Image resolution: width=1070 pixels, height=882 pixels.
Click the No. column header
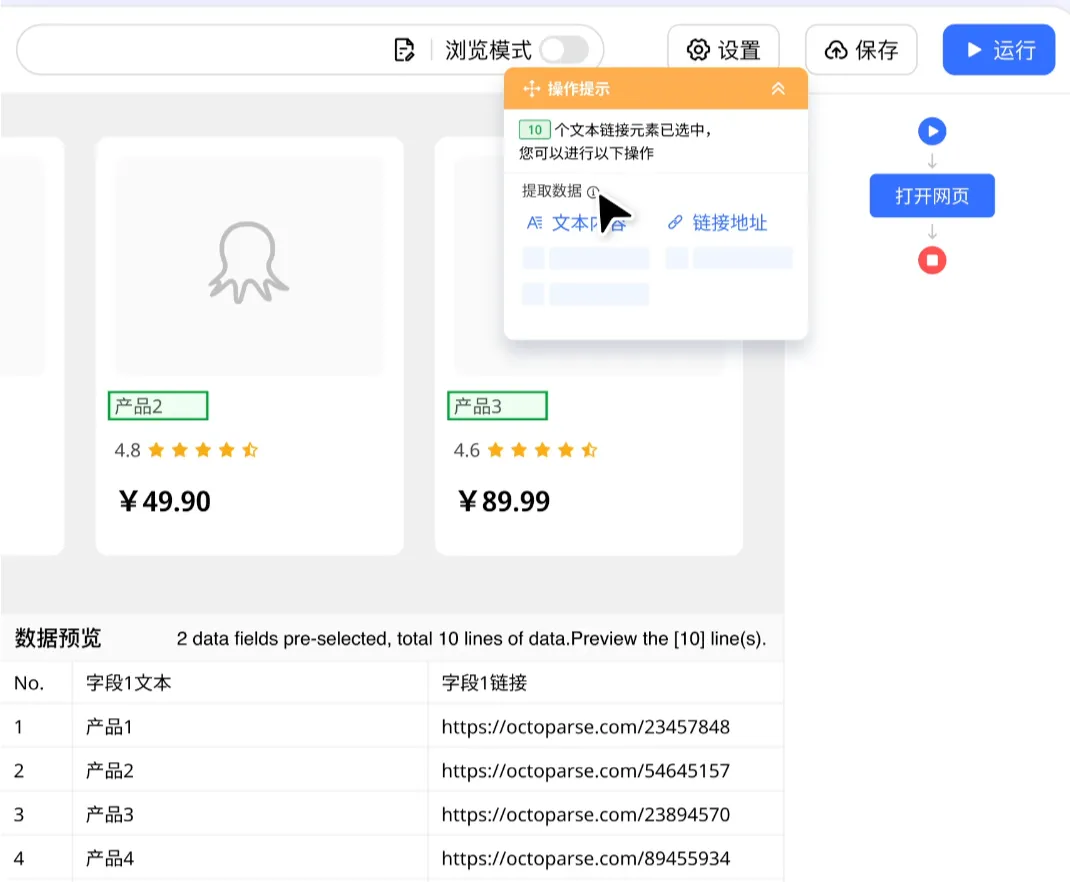[29, 683]
